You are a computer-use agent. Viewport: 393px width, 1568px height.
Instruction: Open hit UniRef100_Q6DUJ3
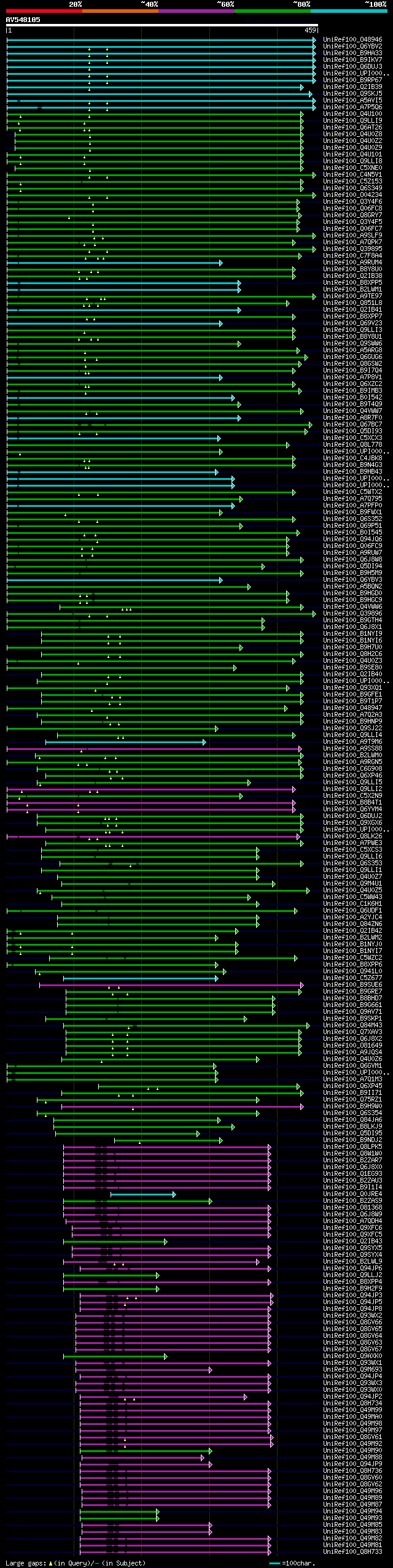(x=352, y=66)
